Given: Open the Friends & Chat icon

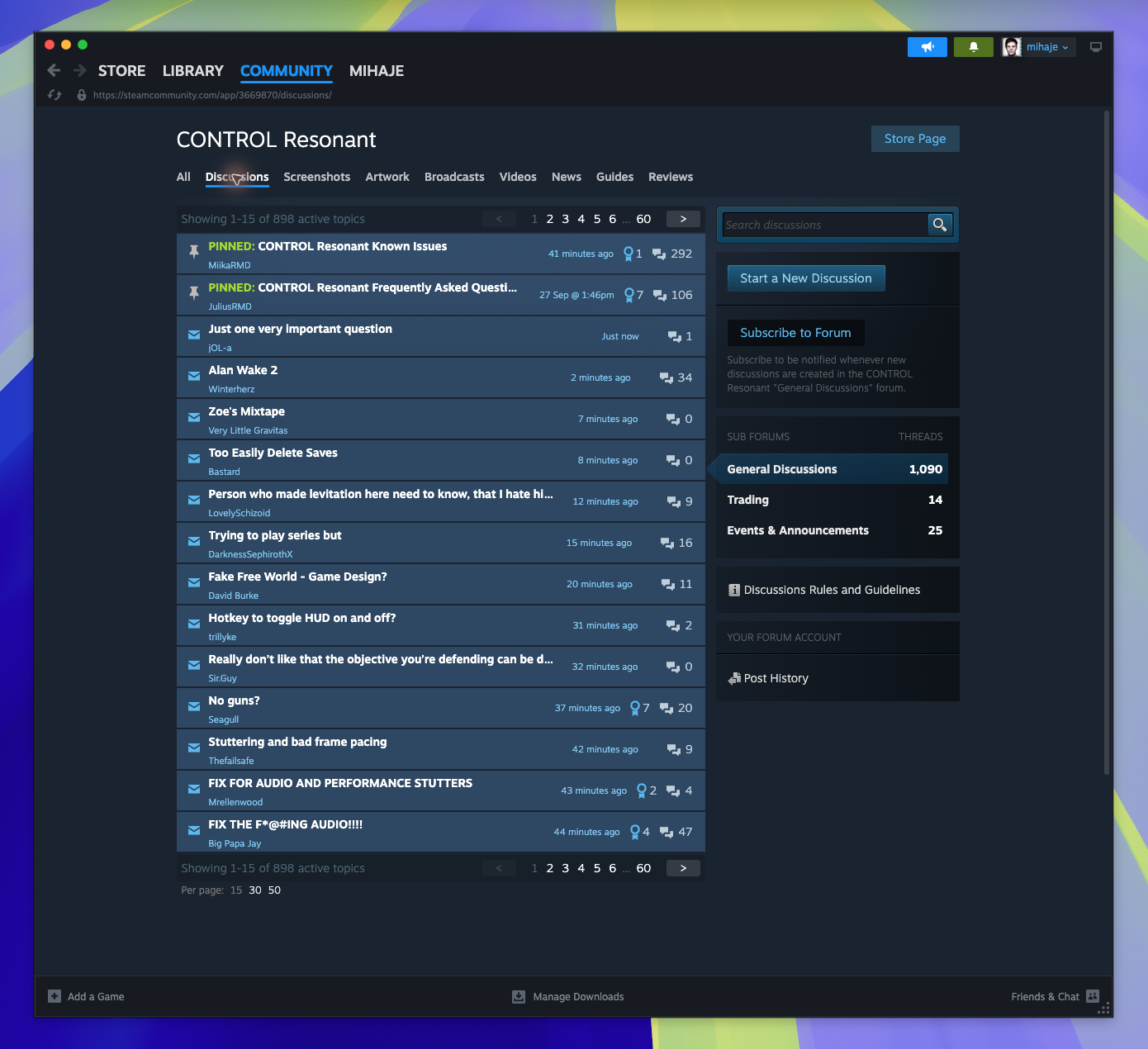Looking at the screenshot, I should (x=1093, y=996).
